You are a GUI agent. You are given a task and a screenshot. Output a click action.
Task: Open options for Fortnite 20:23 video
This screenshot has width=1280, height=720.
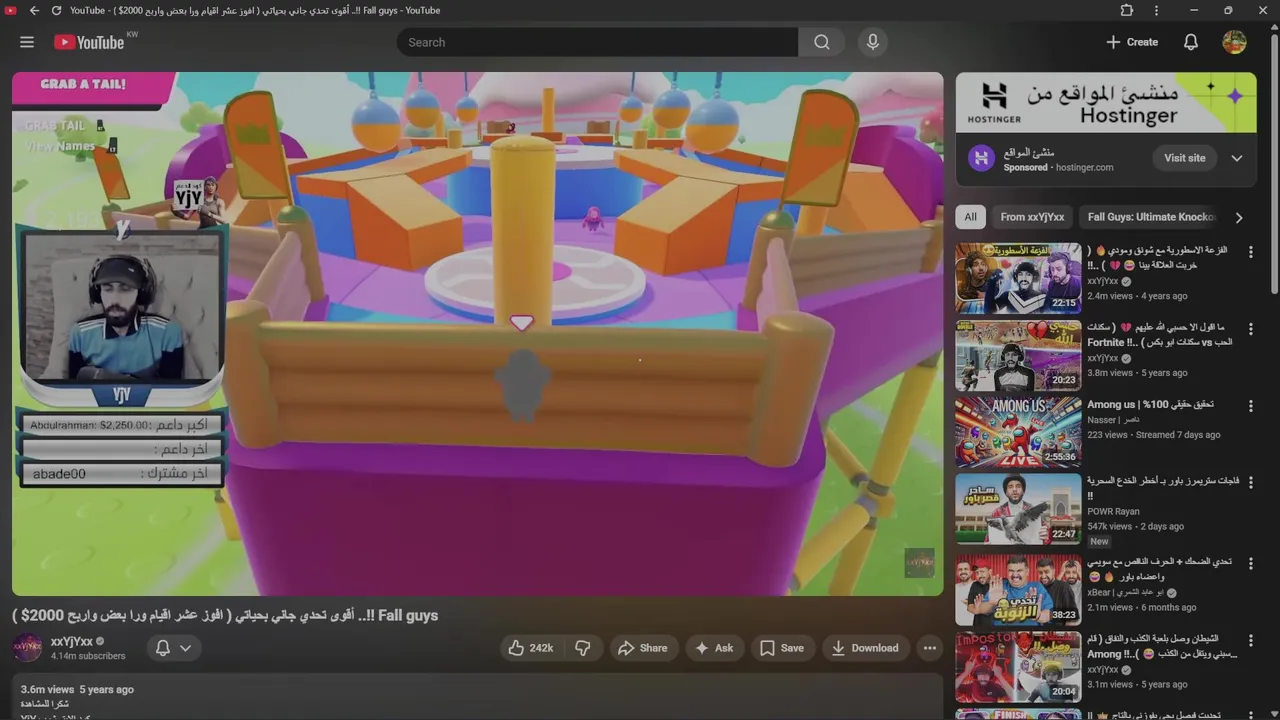pyautogui.click(x=1250, y=329)
